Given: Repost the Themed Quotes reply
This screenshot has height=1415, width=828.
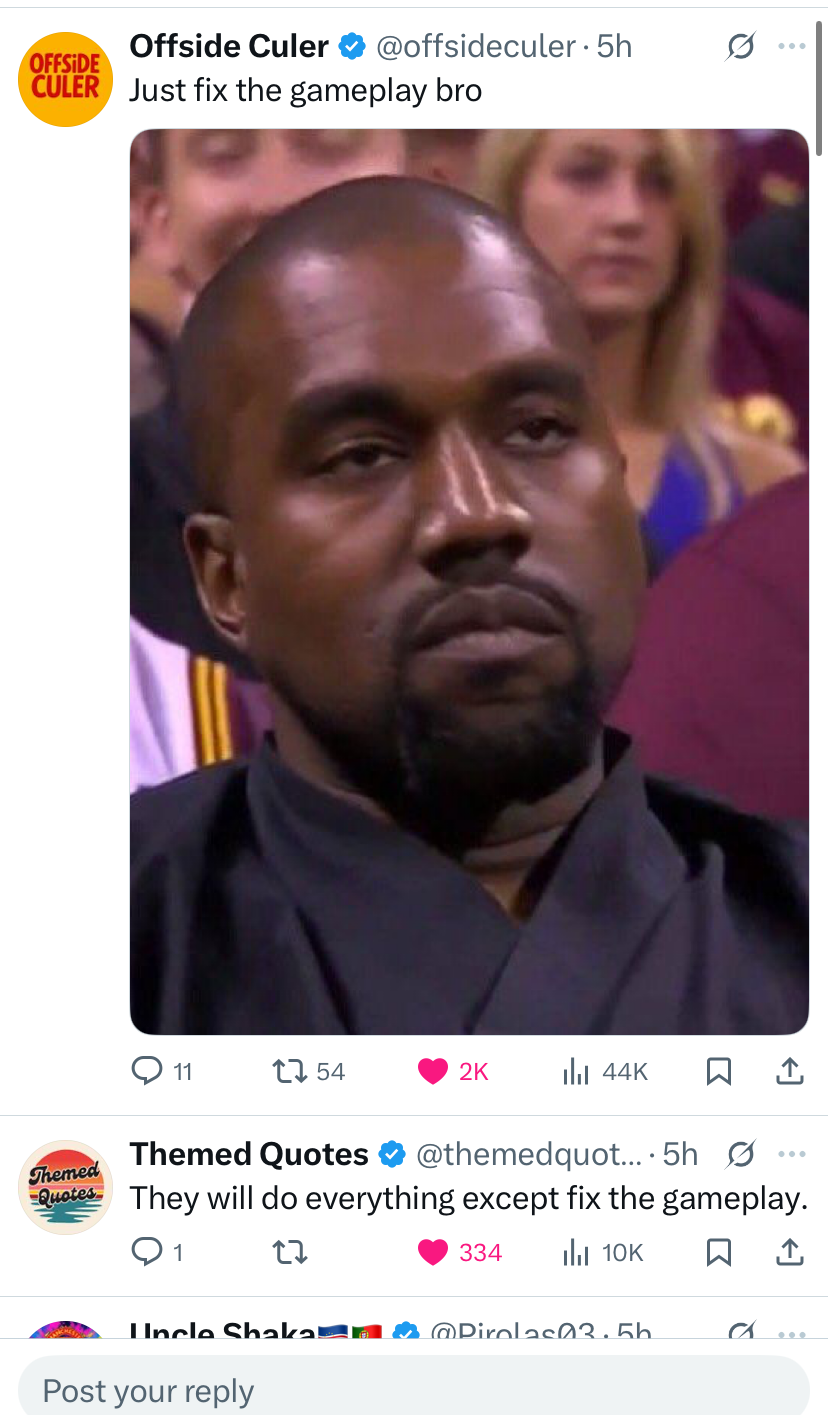Looking at the screenshot, I should coord(290,1252).
